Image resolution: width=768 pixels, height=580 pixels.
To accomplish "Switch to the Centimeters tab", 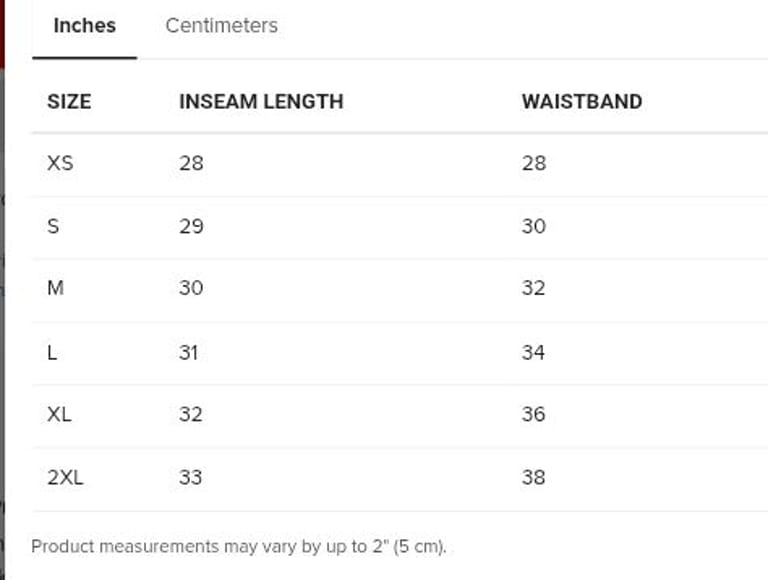I will click(x=221, y=26).
